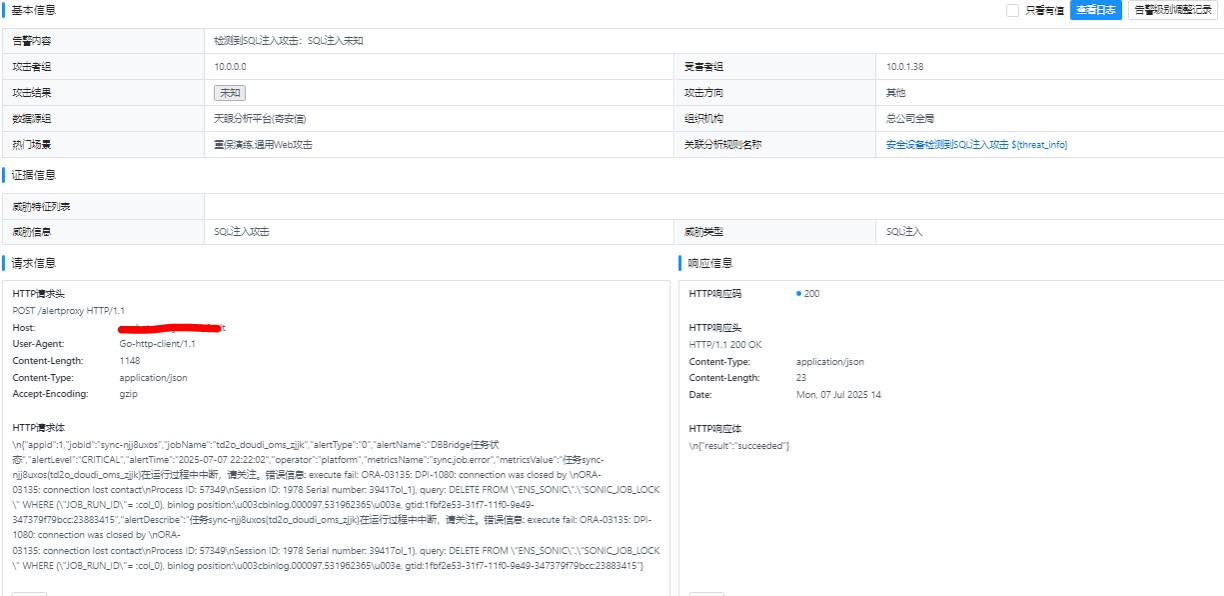This screenshot has height=596, width=1224.
Task: Click the 告警内容 field label
Action: tap(31, 41)
